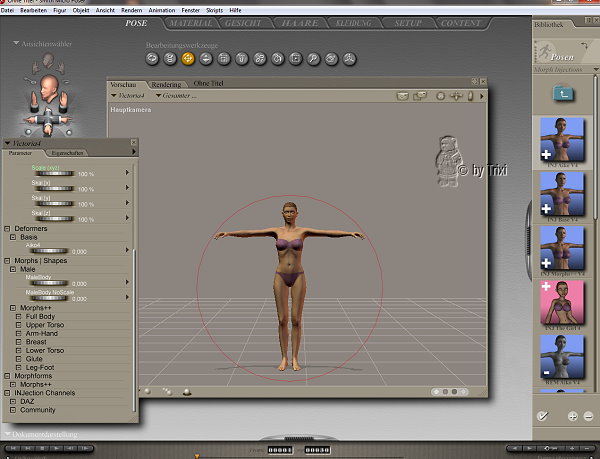This screenshot has width=600, height=459.
Task: Expand the DAZ injection channel group
Action: tap(13, 400)
